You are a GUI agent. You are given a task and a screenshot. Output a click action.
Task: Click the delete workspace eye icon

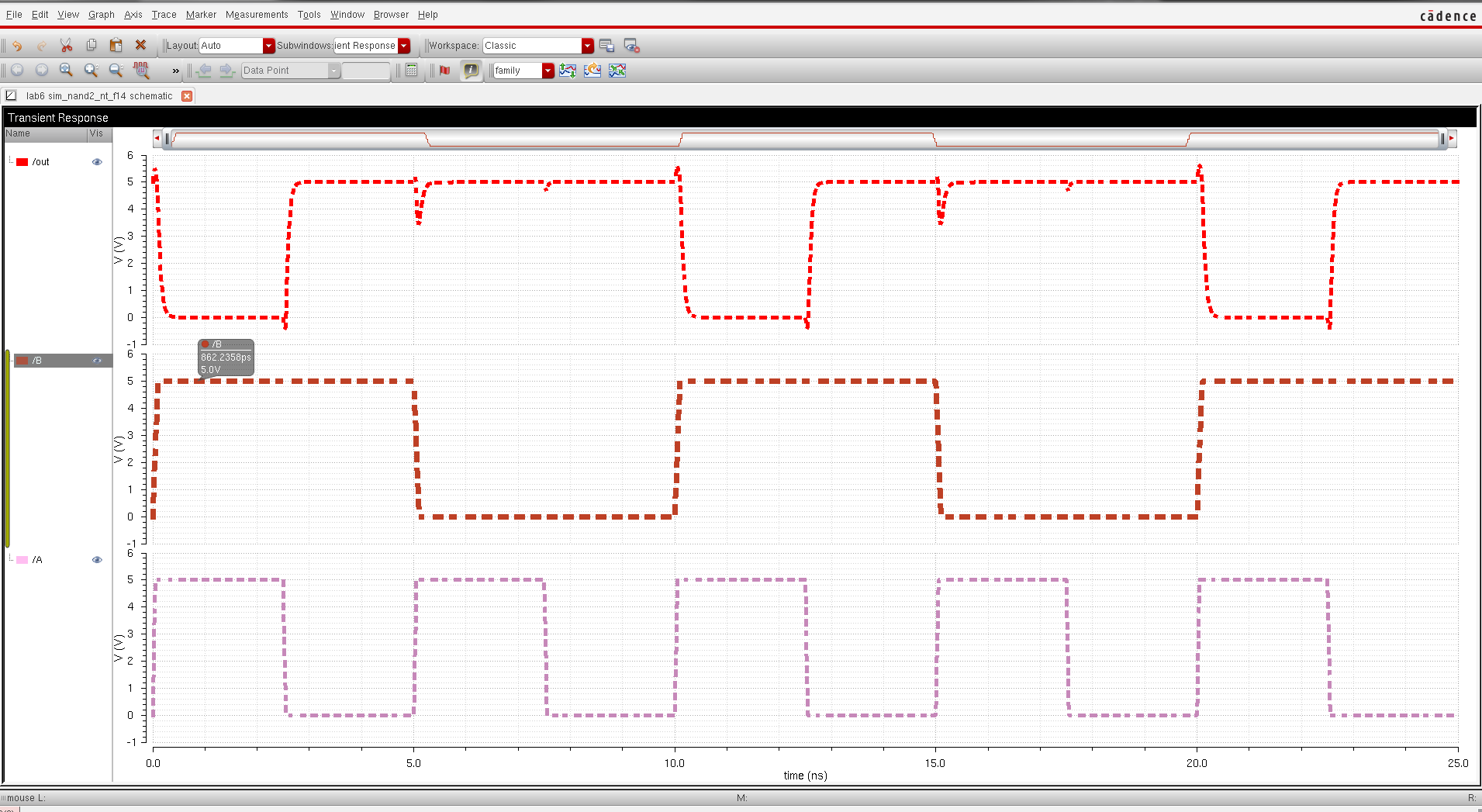click(x=631, y=46)
